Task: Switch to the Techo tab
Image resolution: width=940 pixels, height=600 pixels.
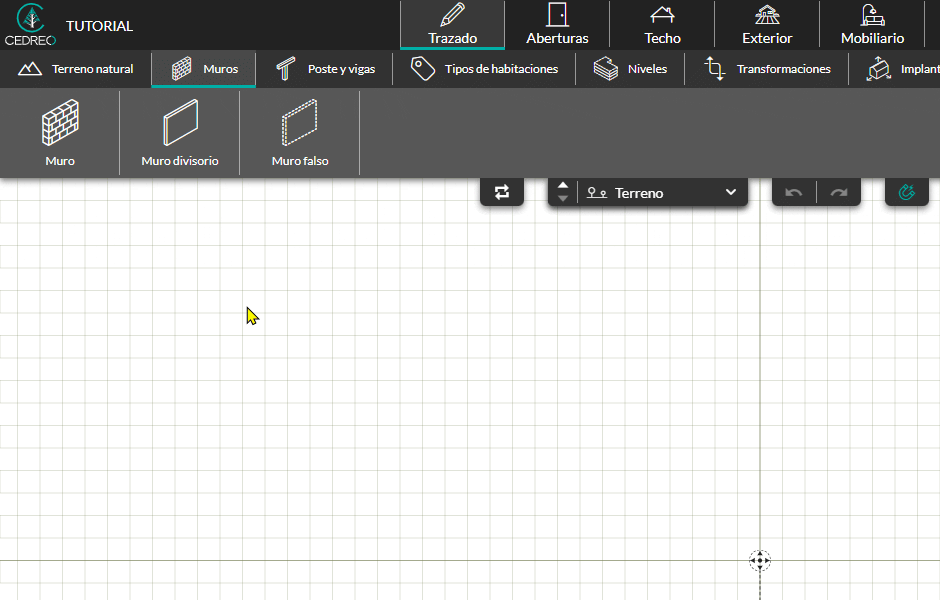Action: [662, 25]
